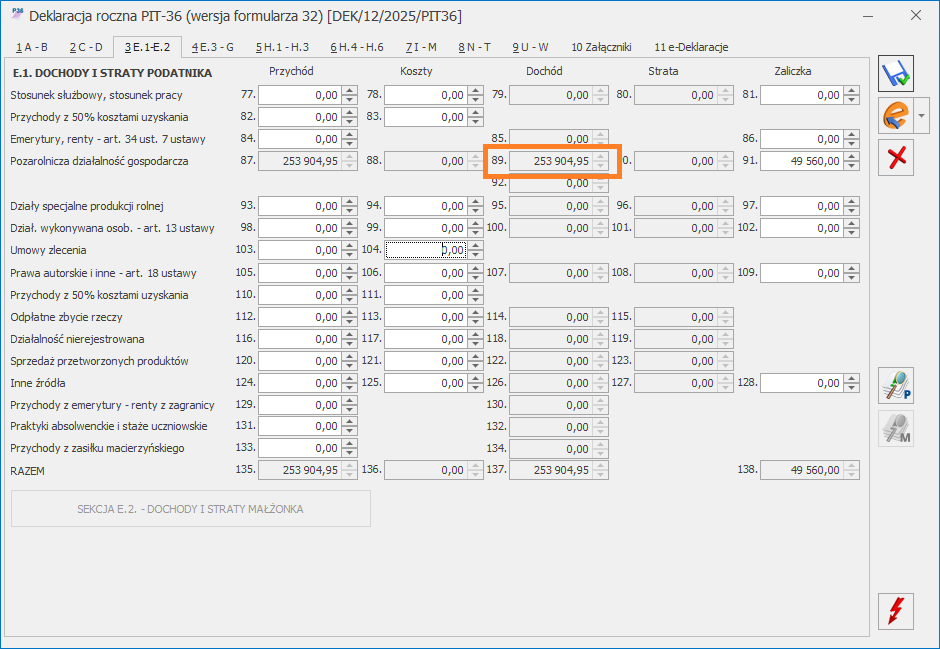940x649 pixels.
Task: Click the save declaration floppy disk icon
Action: click(896, 73)
